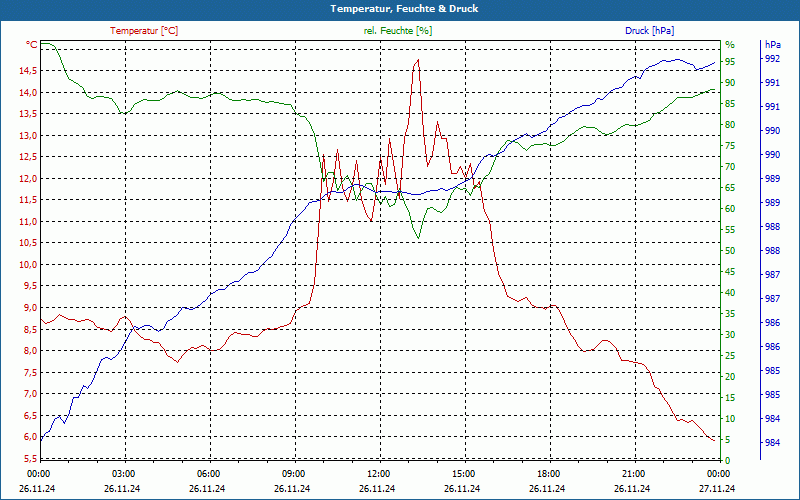Image resolution: width=800 pixels, height=500 pixels.
Task: Click the green "60" humidity axis value
Action: (730, 209)
